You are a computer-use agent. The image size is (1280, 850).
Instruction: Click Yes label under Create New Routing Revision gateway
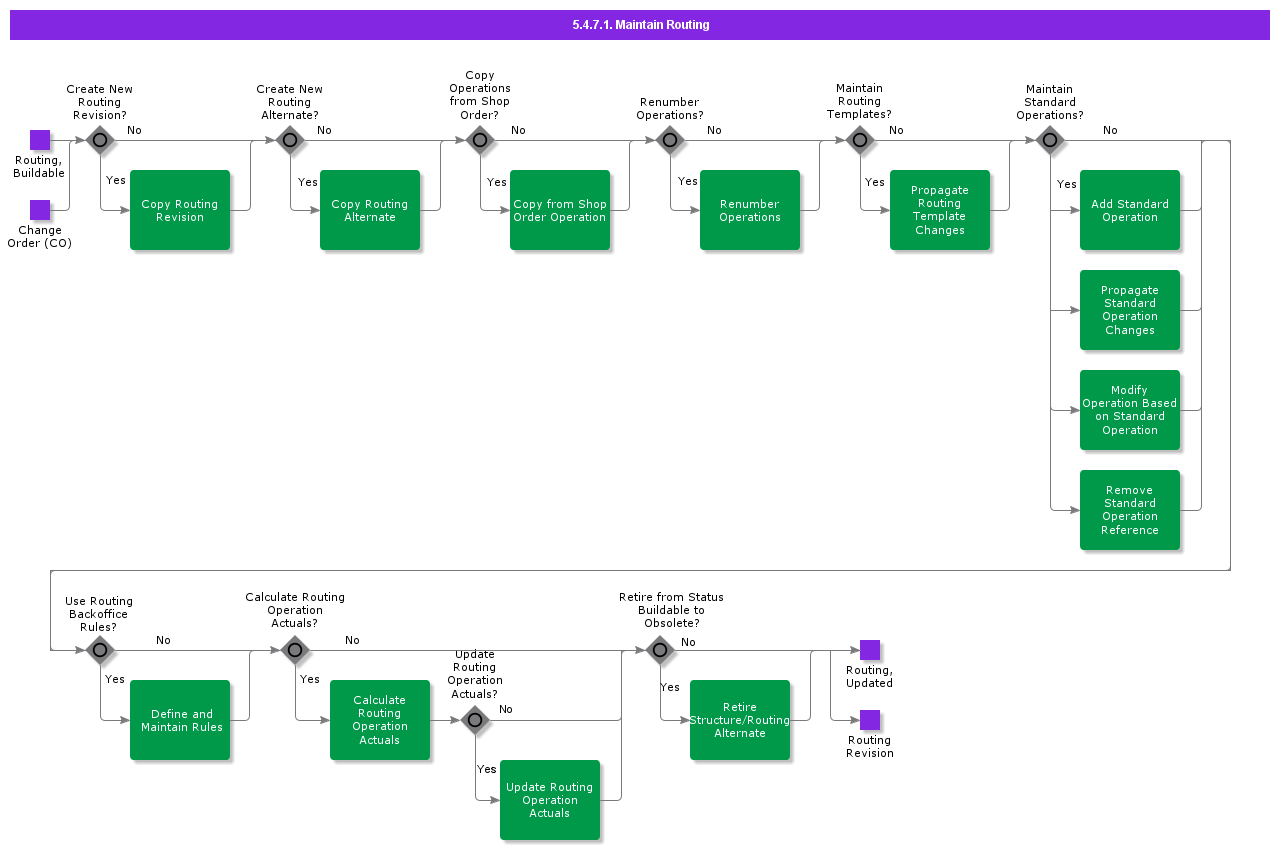[x=116, y=180]
